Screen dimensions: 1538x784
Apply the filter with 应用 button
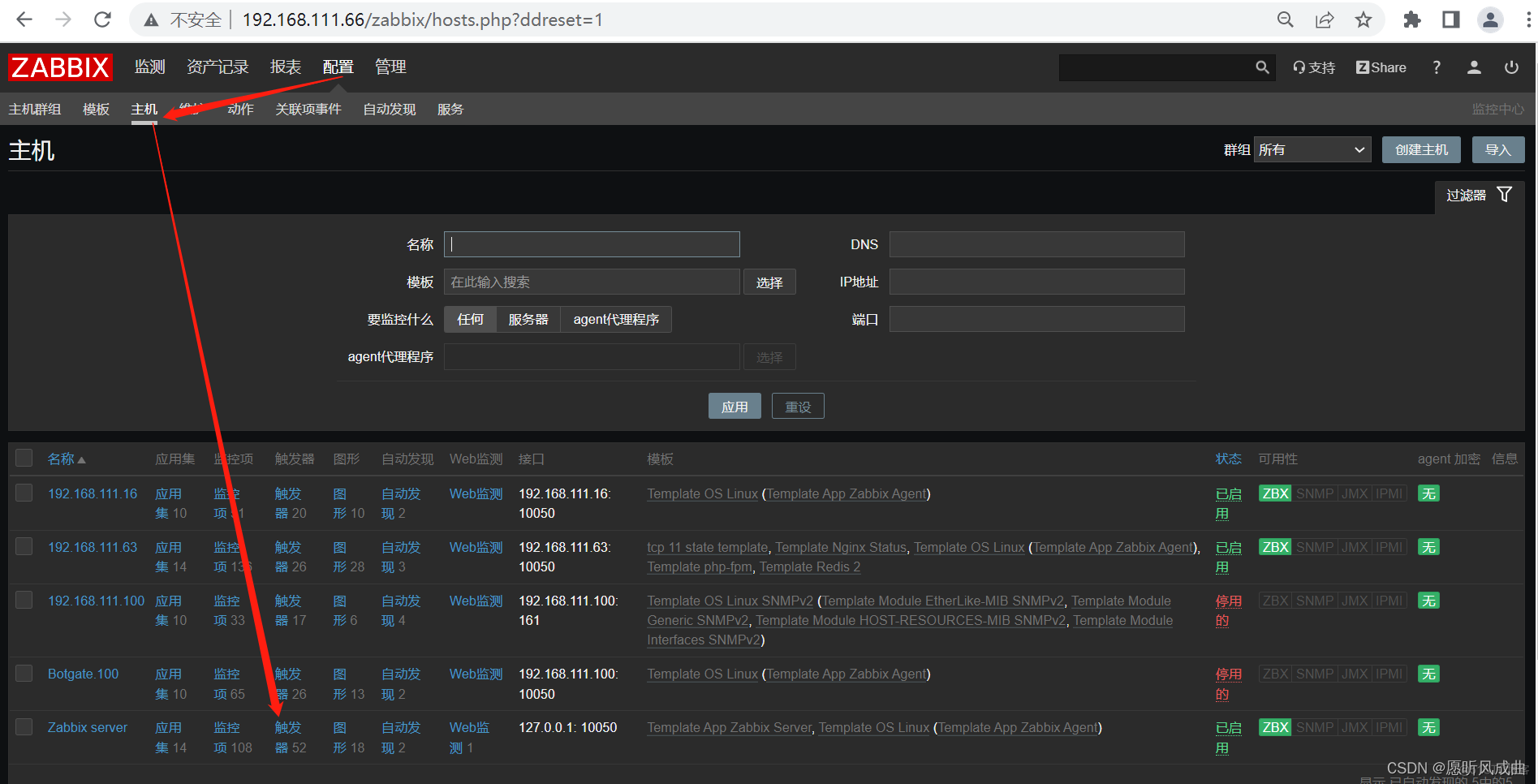pyautogui.click(x=735, y=407)
